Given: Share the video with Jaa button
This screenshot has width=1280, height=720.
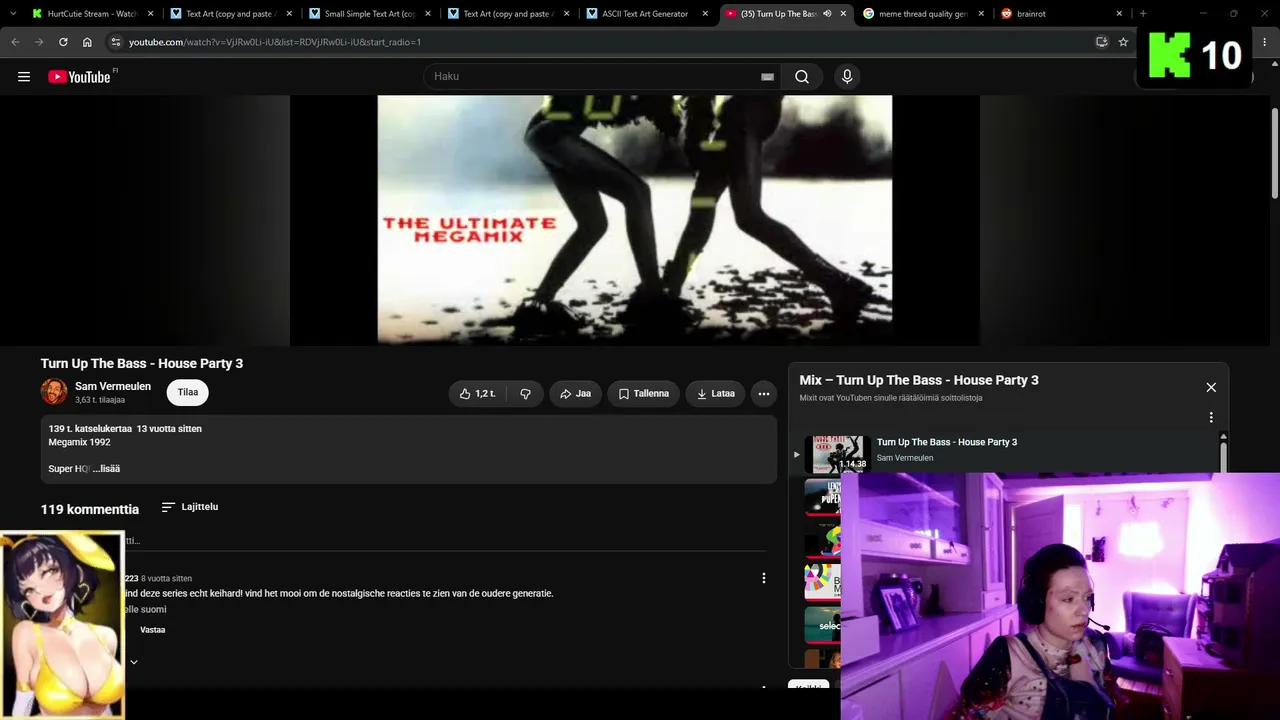Looking at the screenshot, I should 575,394.
